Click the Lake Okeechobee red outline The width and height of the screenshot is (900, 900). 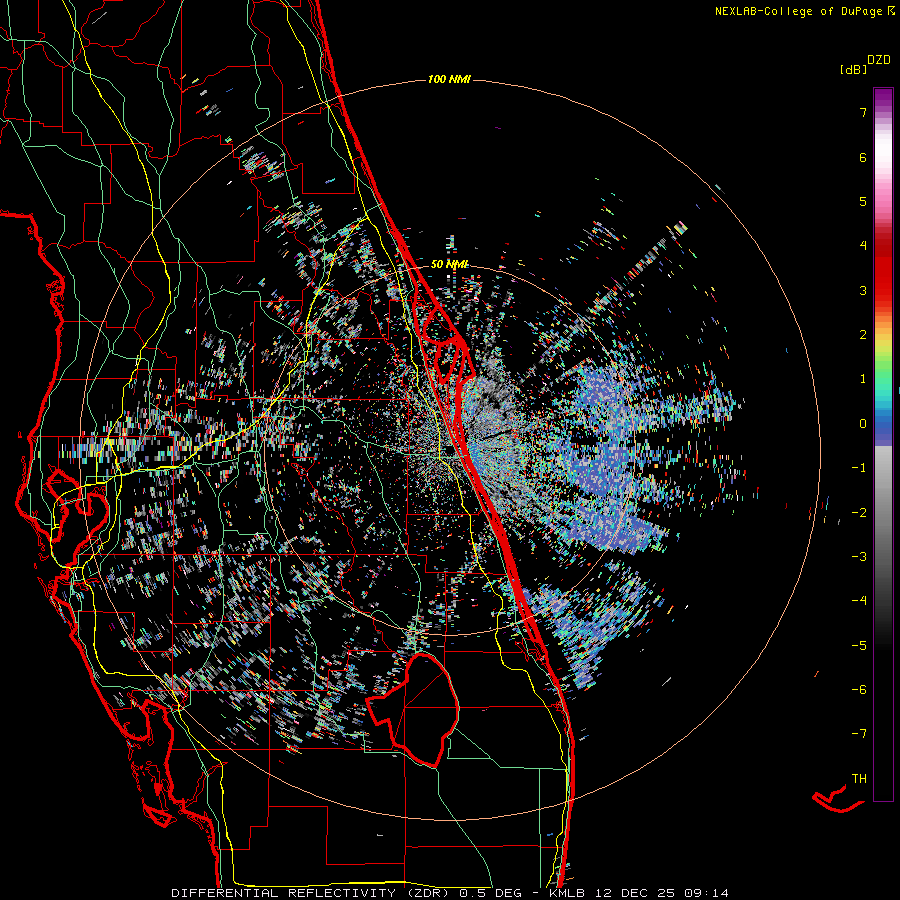coord(413,709)
